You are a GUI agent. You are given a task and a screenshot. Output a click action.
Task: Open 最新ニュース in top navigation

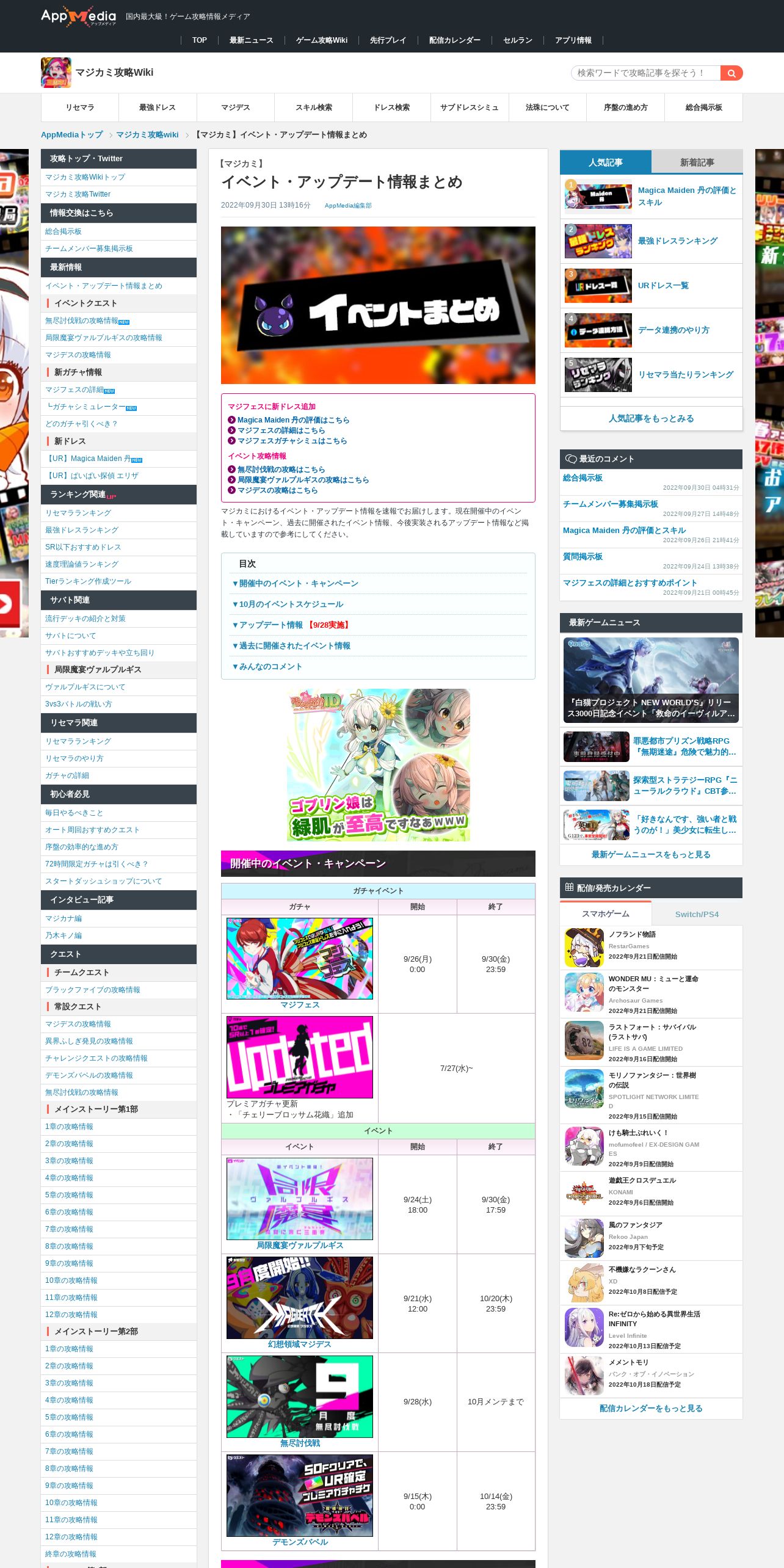[251, 40]
